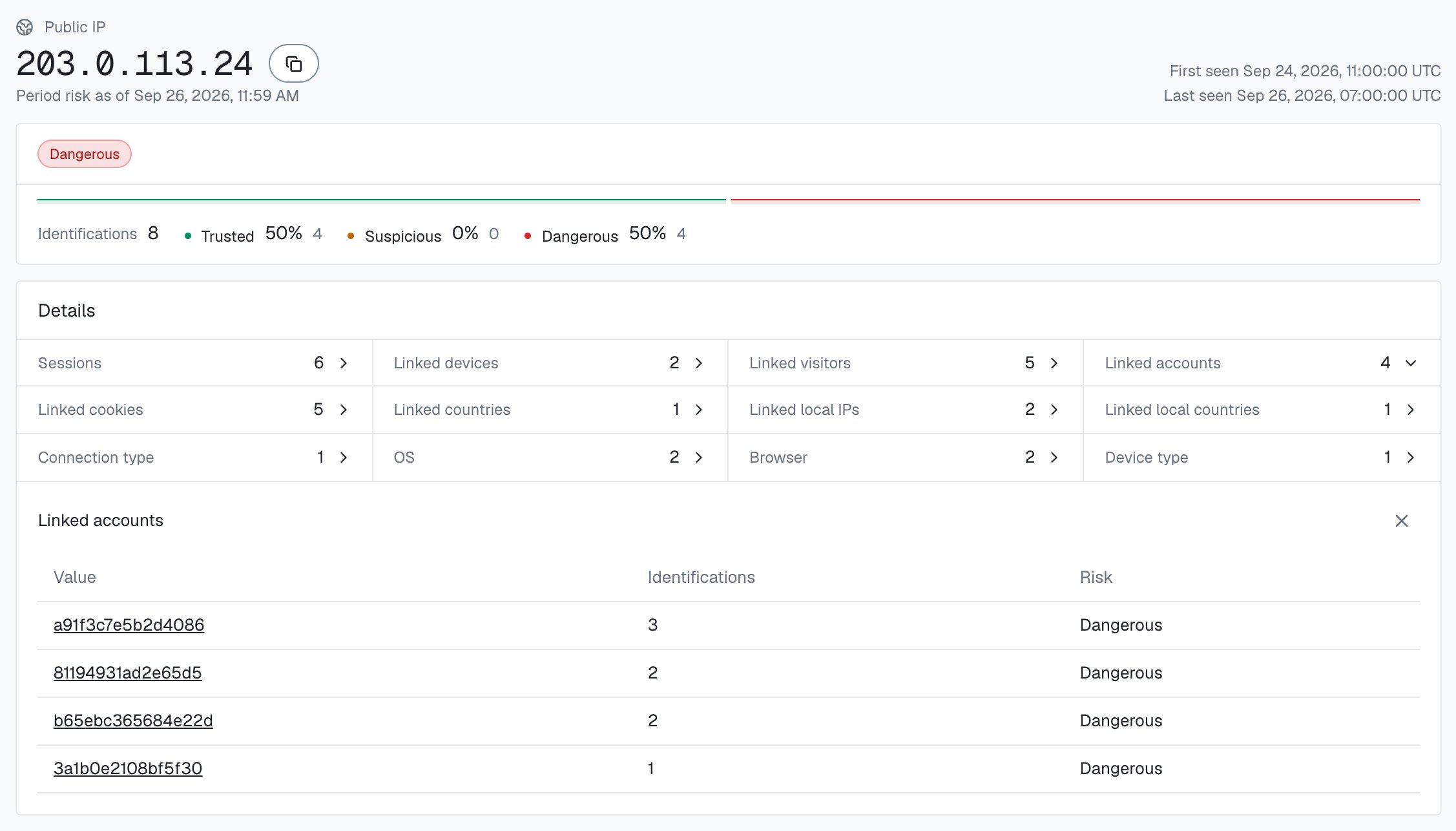The height and width of the screenshot is (831, 1456).
Task: Expand the Linked local IPs chevron
Action: coord(1054,410)
